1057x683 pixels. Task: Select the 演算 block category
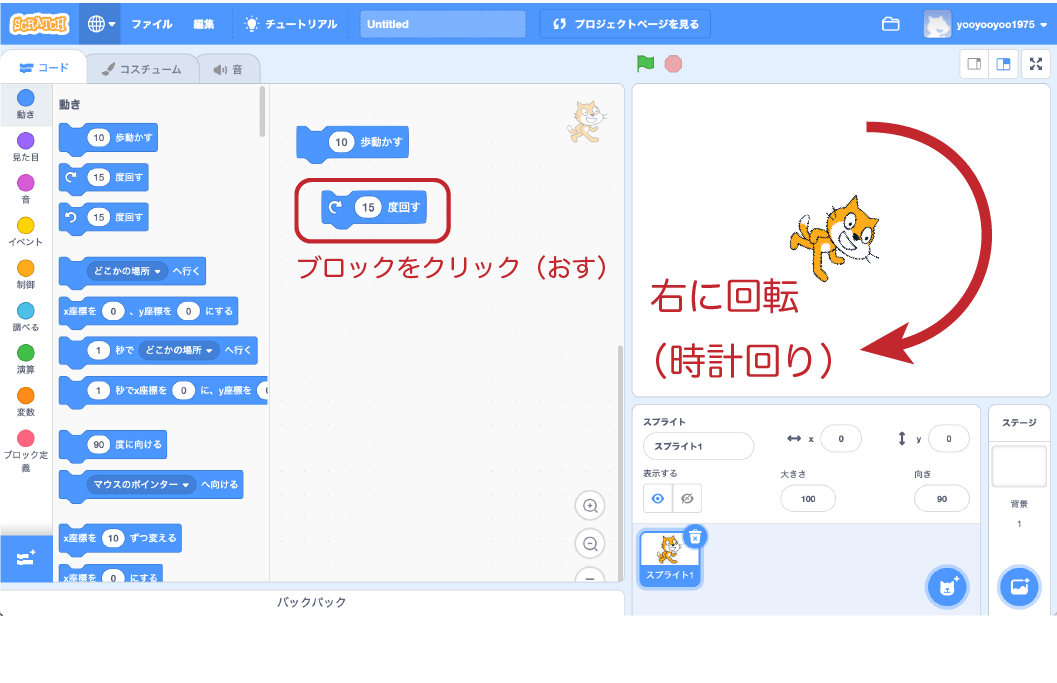[x=26, y=359]
